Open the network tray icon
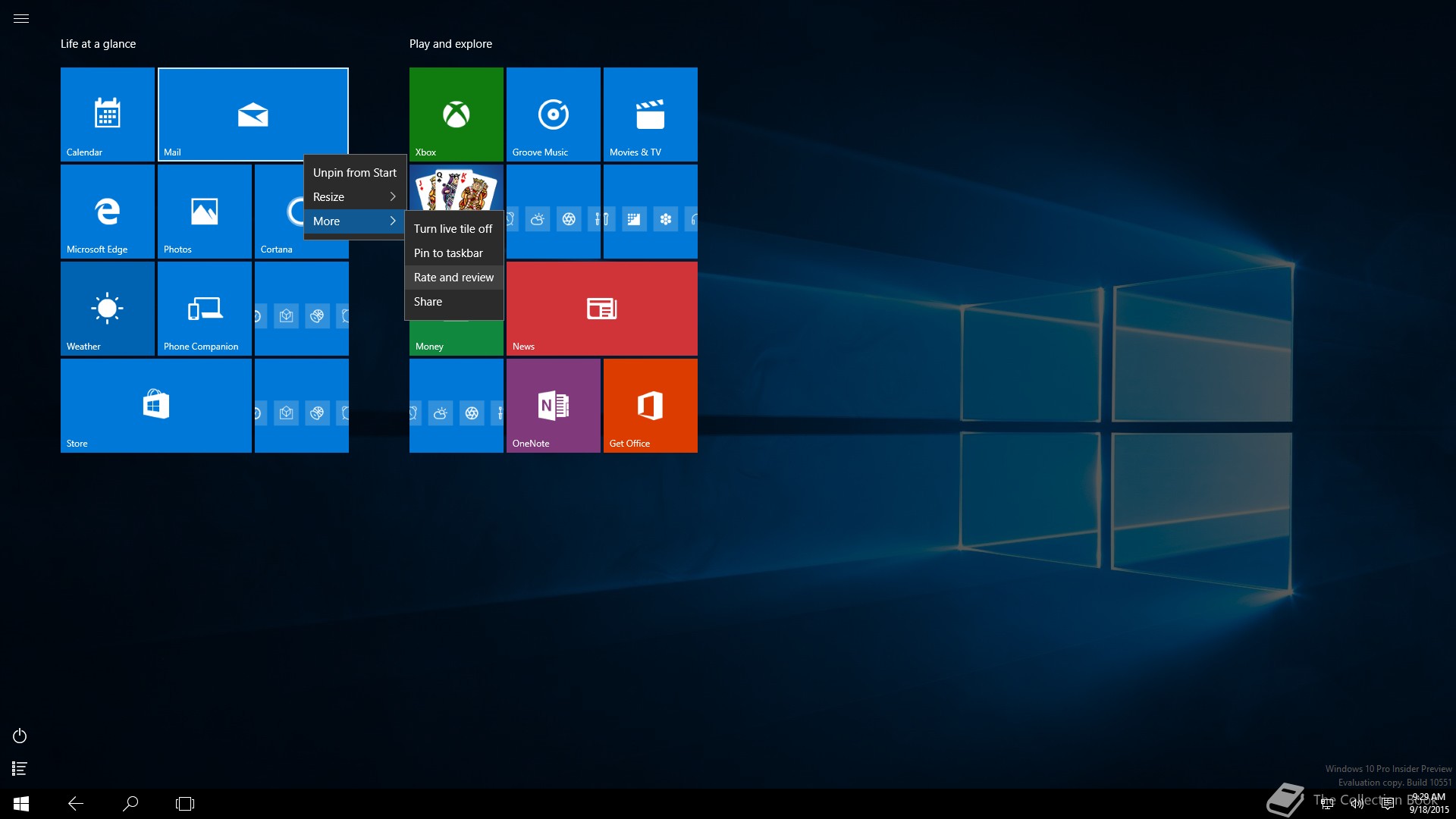This screenshot has height=819, width=1456. 1327,804
